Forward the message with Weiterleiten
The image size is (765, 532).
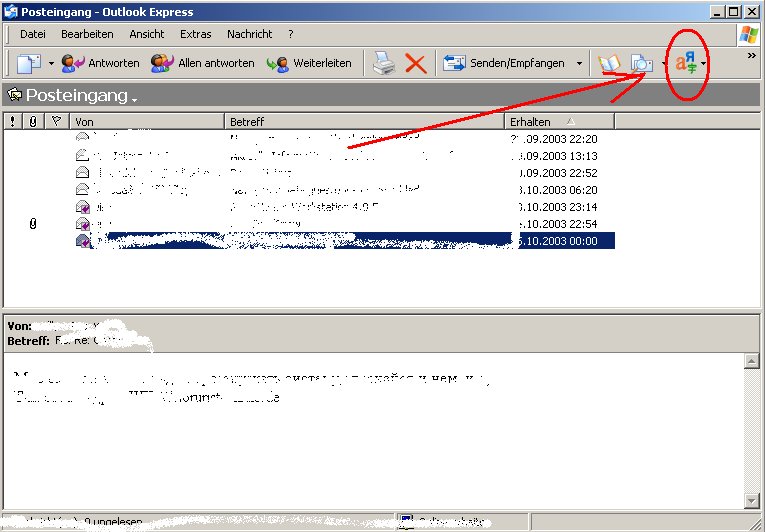tap(309, 63)
